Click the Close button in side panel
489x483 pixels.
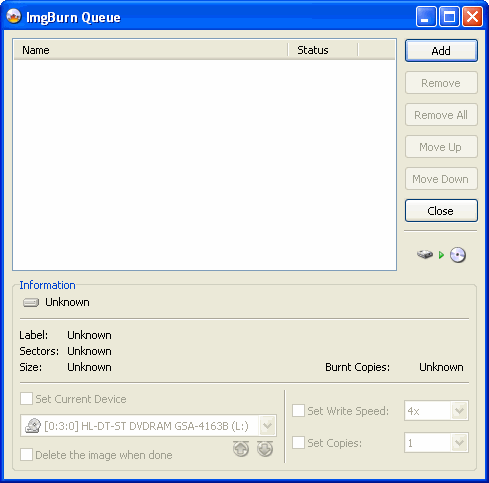click(441, 211)
